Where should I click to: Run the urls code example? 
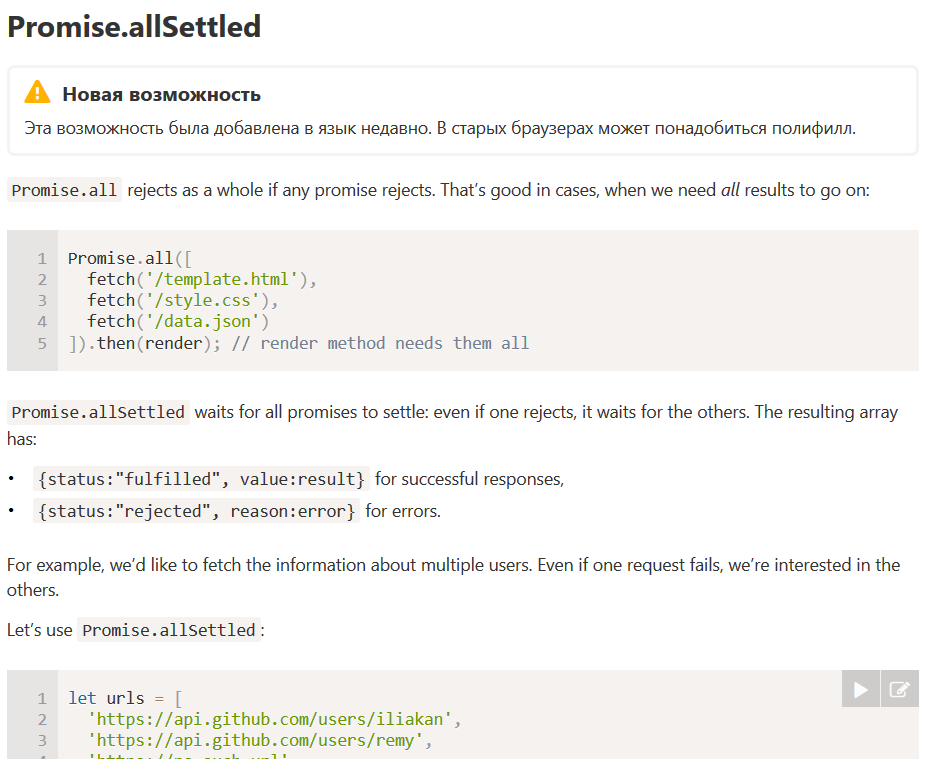point(861,689)
